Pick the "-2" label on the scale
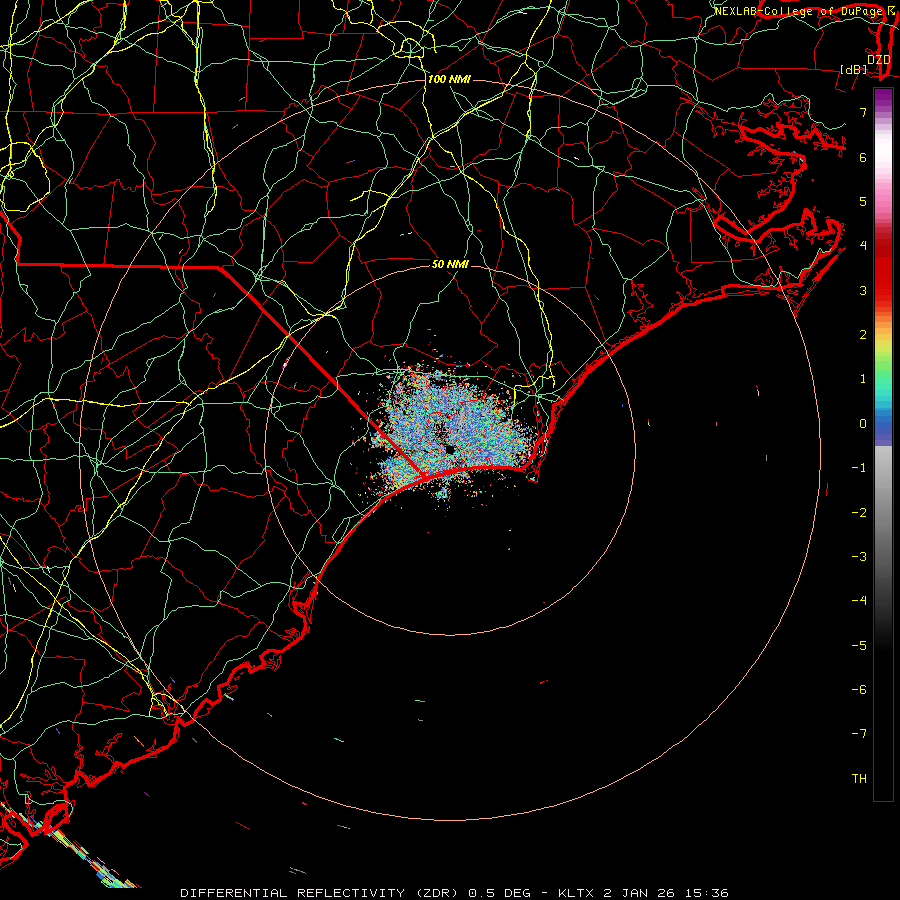900x900 pixels. (x=859, y=513)
